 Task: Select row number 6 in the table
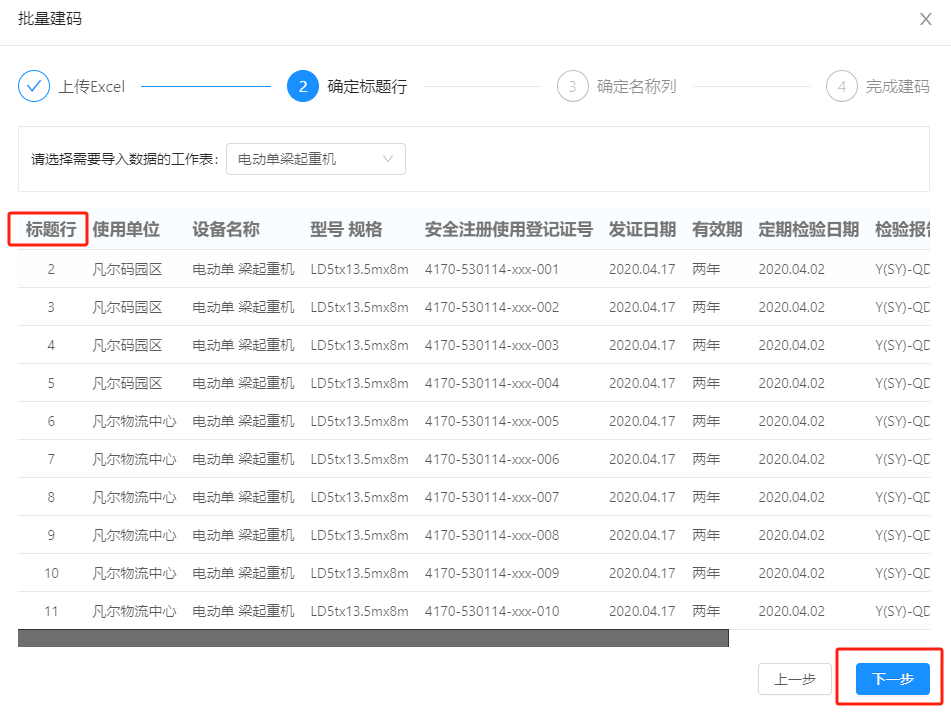tap(51, 421)
